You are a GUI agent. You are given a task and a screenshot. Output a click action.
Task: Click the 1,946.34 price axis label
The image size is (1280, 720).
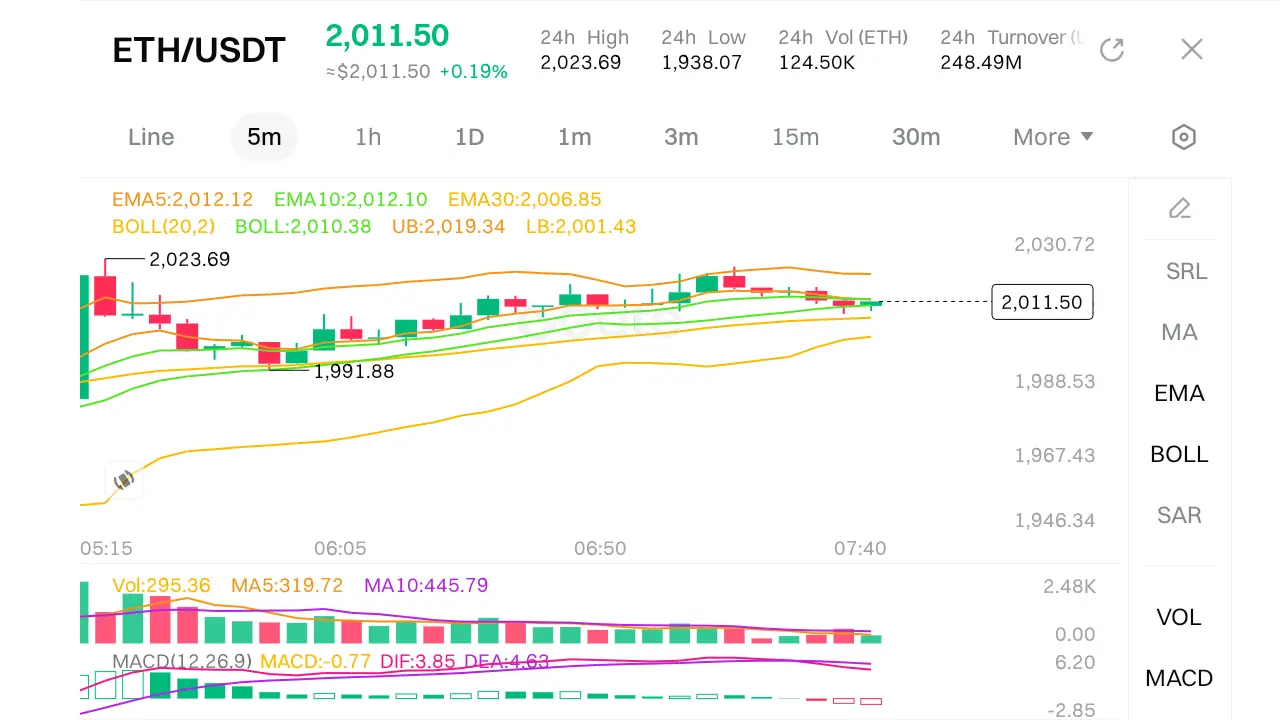tap(1054, 520)
